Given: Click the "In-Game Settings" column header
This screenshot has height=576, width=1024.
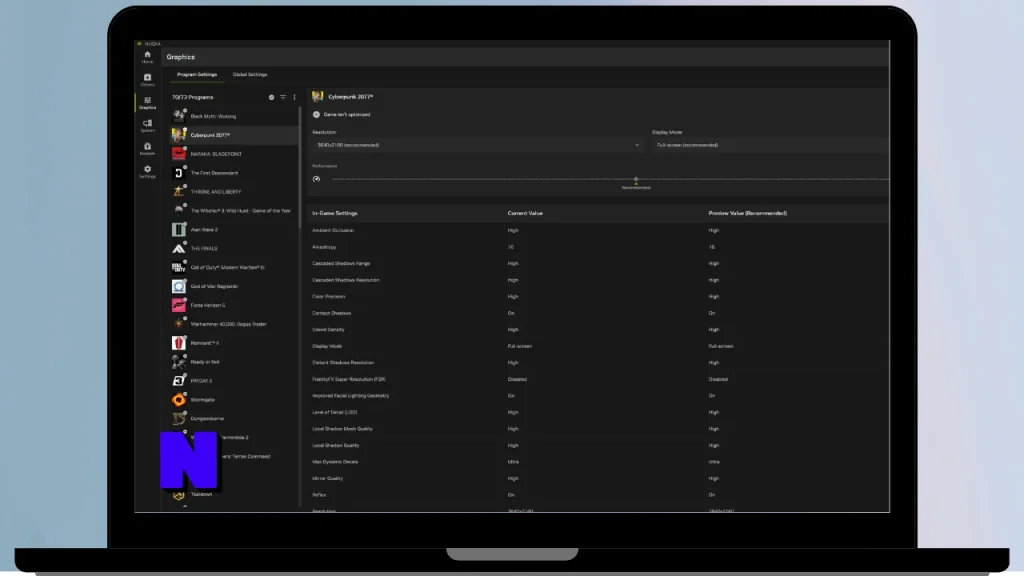Looking at the screenshot, I should 334,214.
